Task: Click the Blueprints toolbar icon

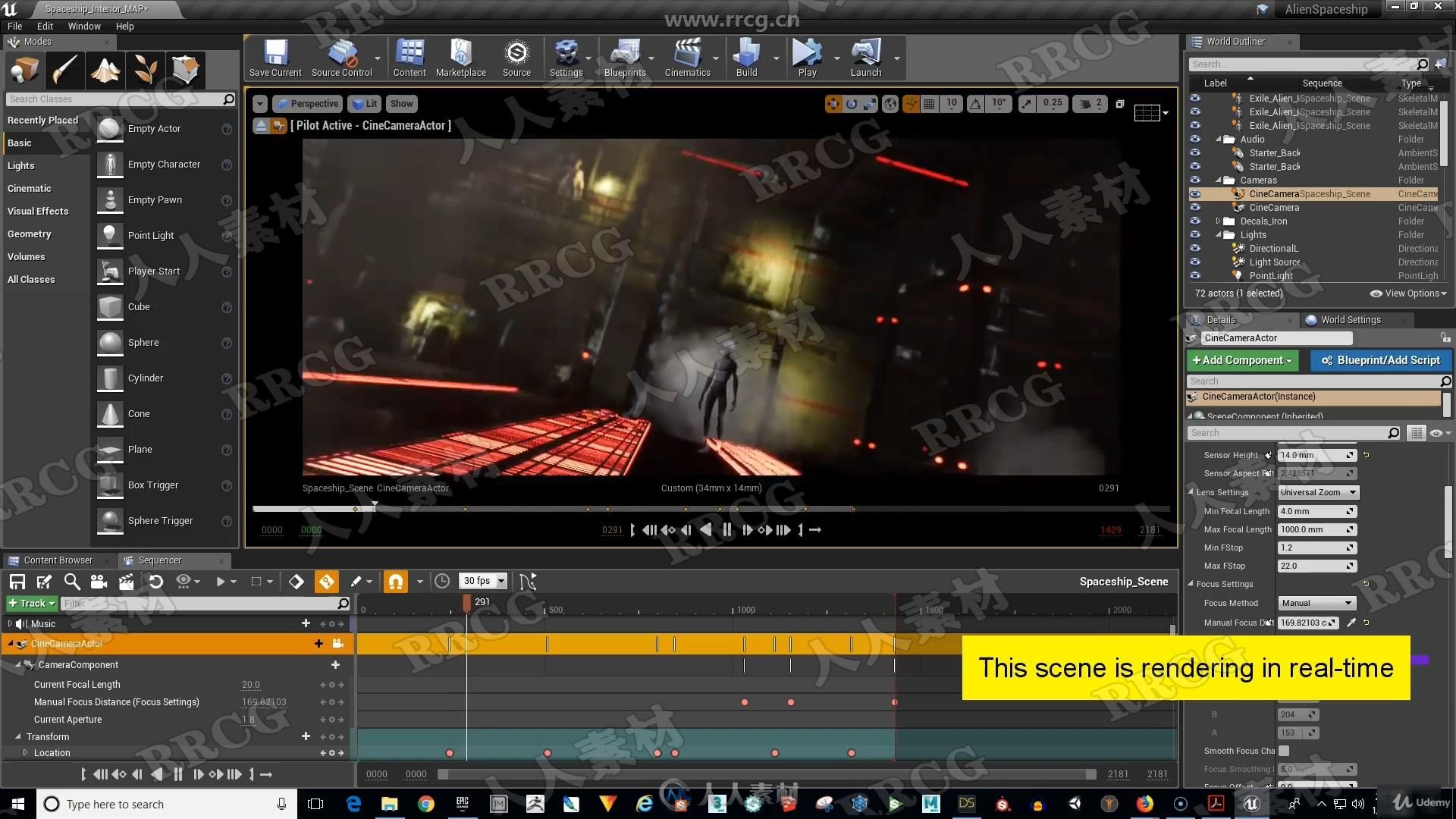Action: (x=623, y=55)
